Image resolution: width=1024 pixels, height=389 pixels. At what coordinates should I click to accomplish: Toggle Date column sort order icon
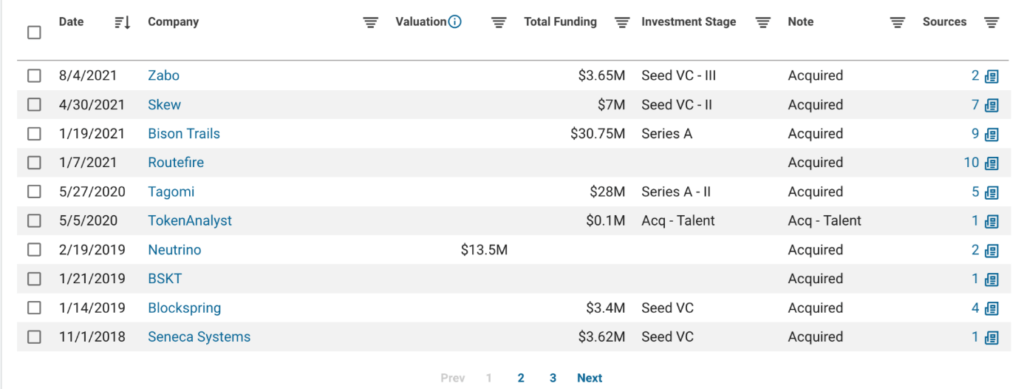(x=122, y=22)
